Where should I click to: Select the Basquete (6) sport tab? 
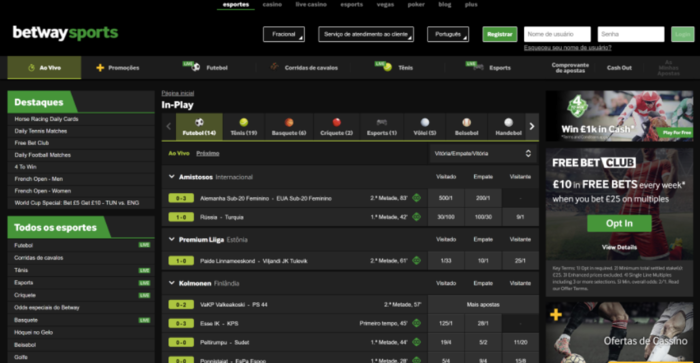(289, 126)
